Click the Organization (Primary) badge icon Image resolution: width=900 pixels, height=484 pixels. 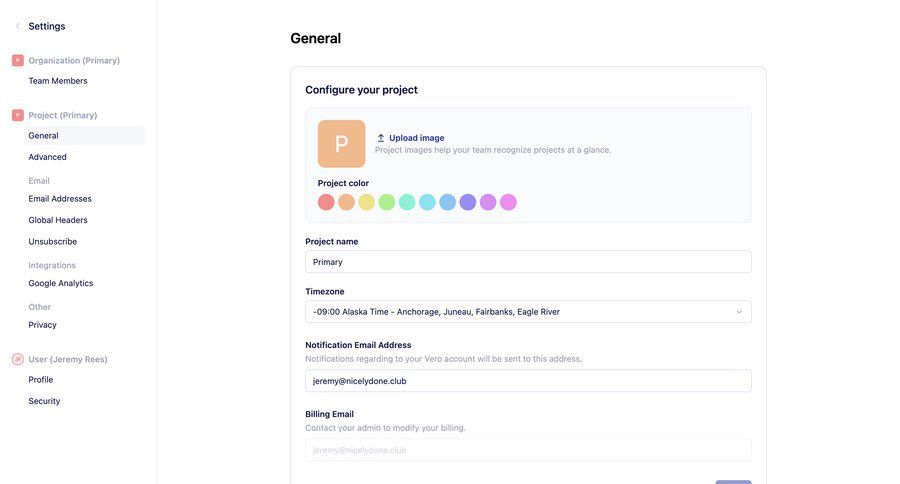point(18,61)
